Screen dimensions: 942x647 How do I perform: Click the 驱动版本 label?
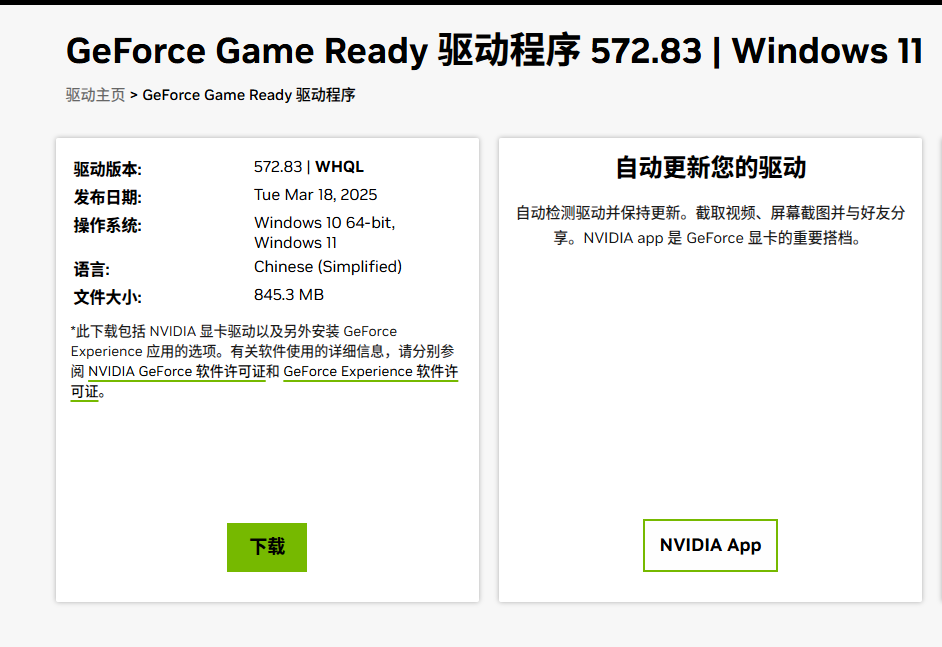point(108,169)
